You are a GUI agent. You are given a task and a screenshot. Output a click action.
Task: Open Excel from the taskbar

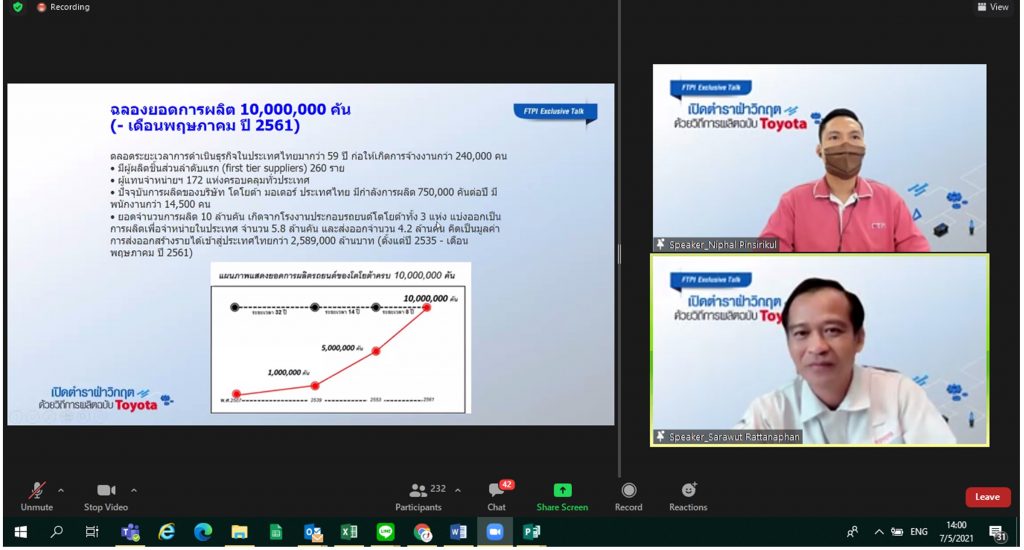pyautogui.click(x=349, y=532)
